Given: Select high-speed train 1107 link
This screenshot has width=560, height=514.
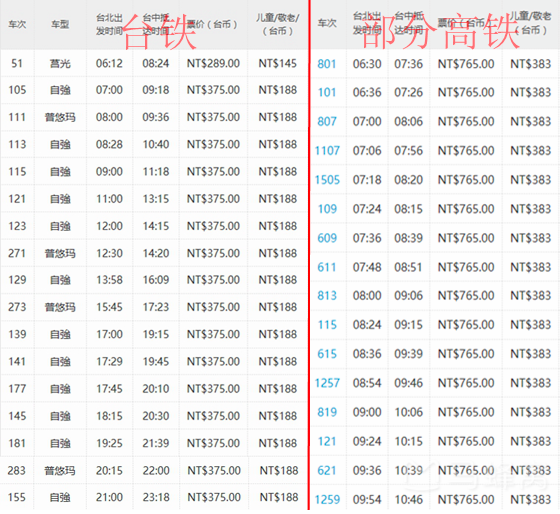Looking at the screenshot, I should click(327, 151).
